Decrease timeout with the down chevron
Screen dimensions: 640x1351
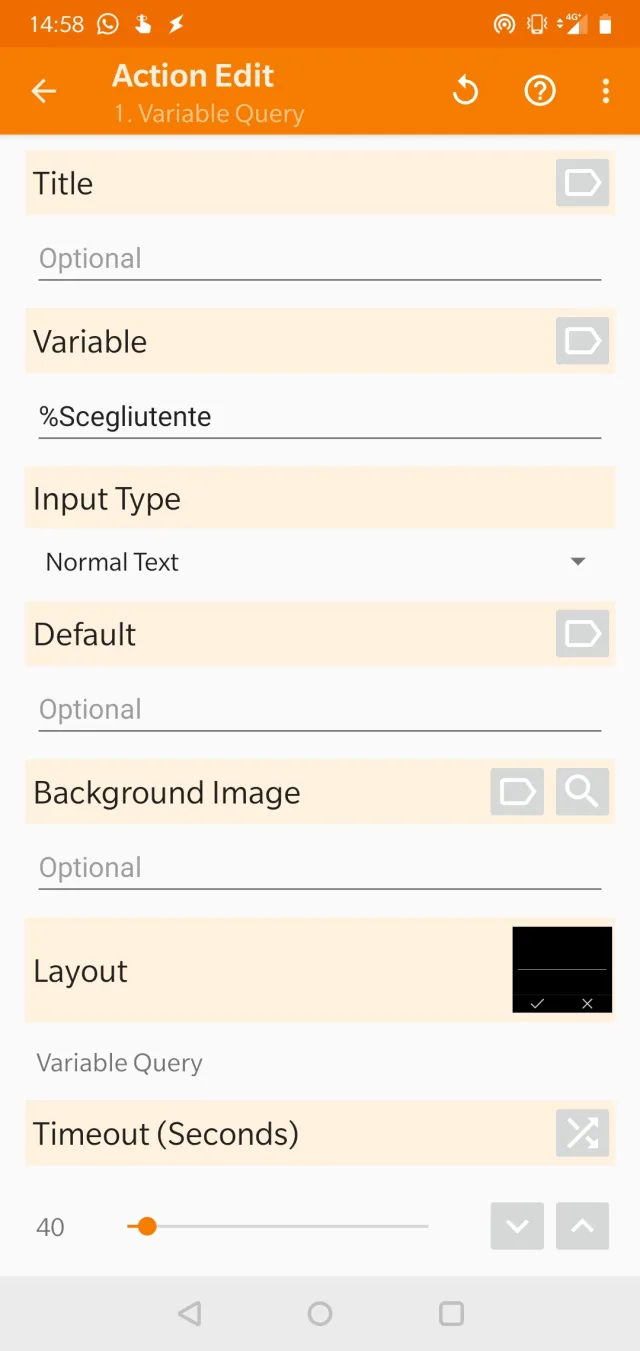517,1226
